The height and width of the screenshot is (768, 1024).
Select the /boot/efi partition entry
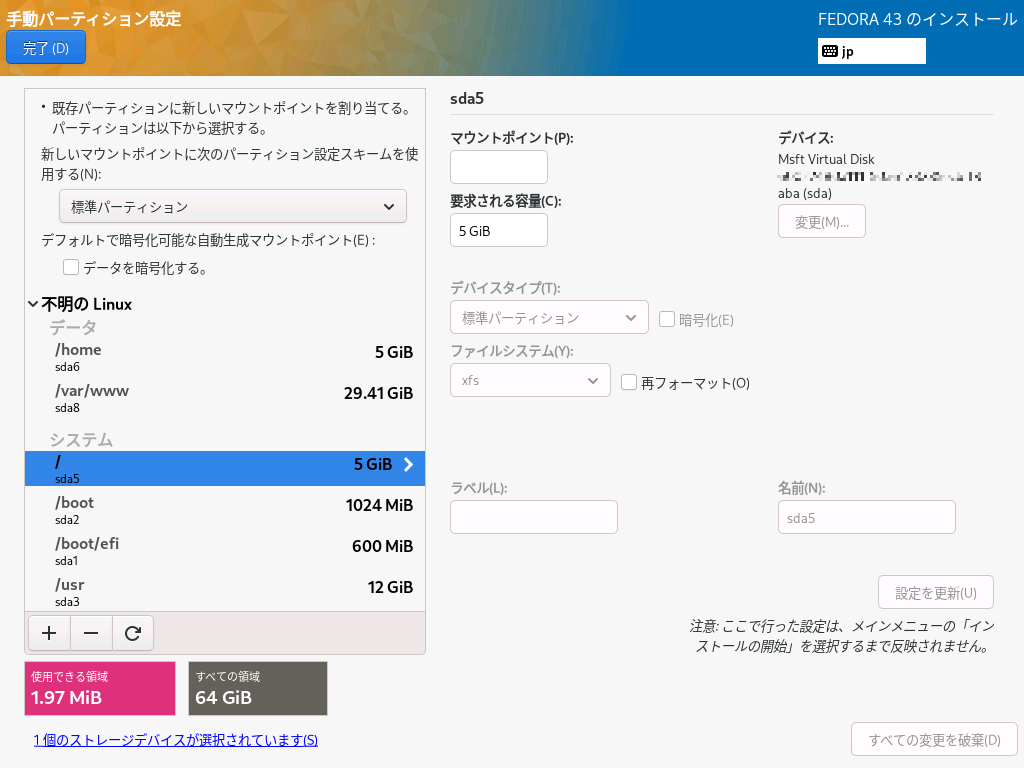point(225,552)
